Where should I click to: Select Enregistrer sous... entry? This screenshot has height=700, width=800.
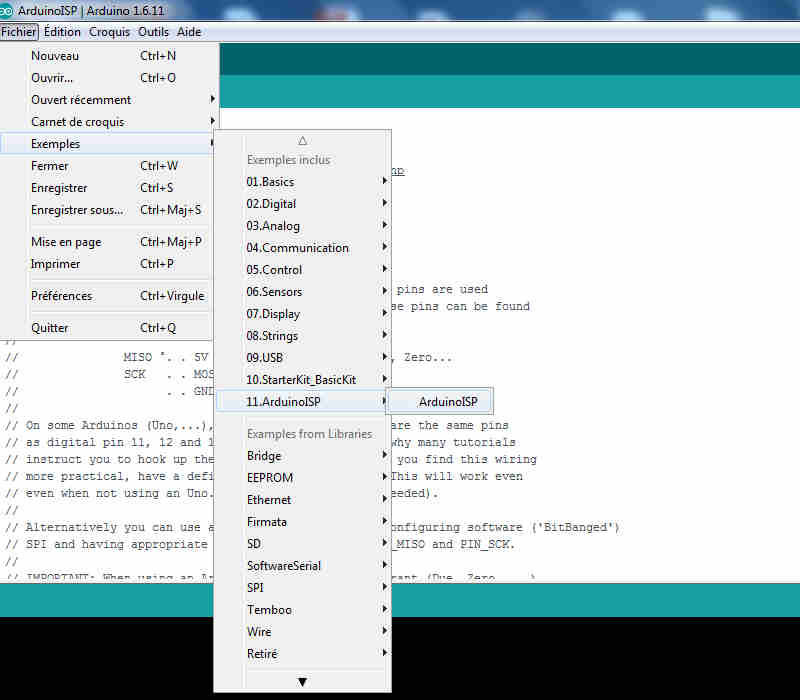tap(107, 210)
